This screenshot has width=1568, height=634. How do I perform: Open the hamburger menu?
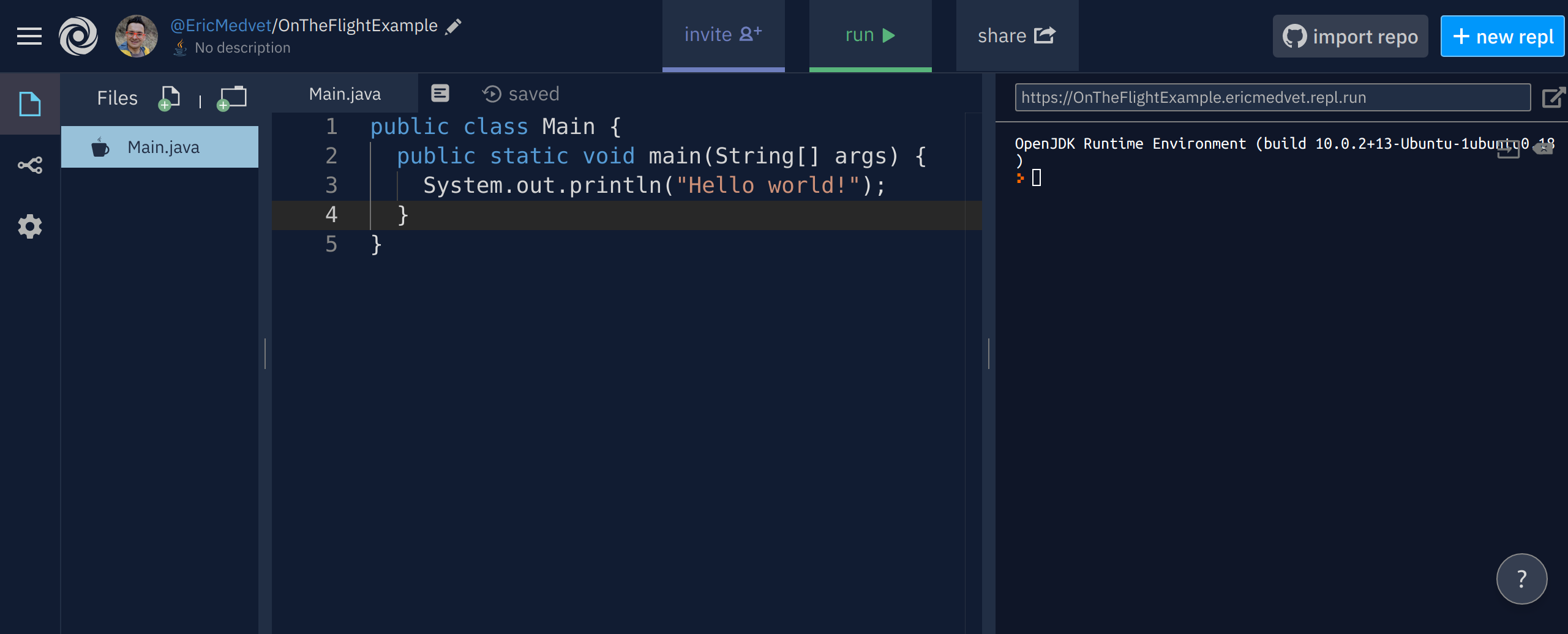click(28, 35)
